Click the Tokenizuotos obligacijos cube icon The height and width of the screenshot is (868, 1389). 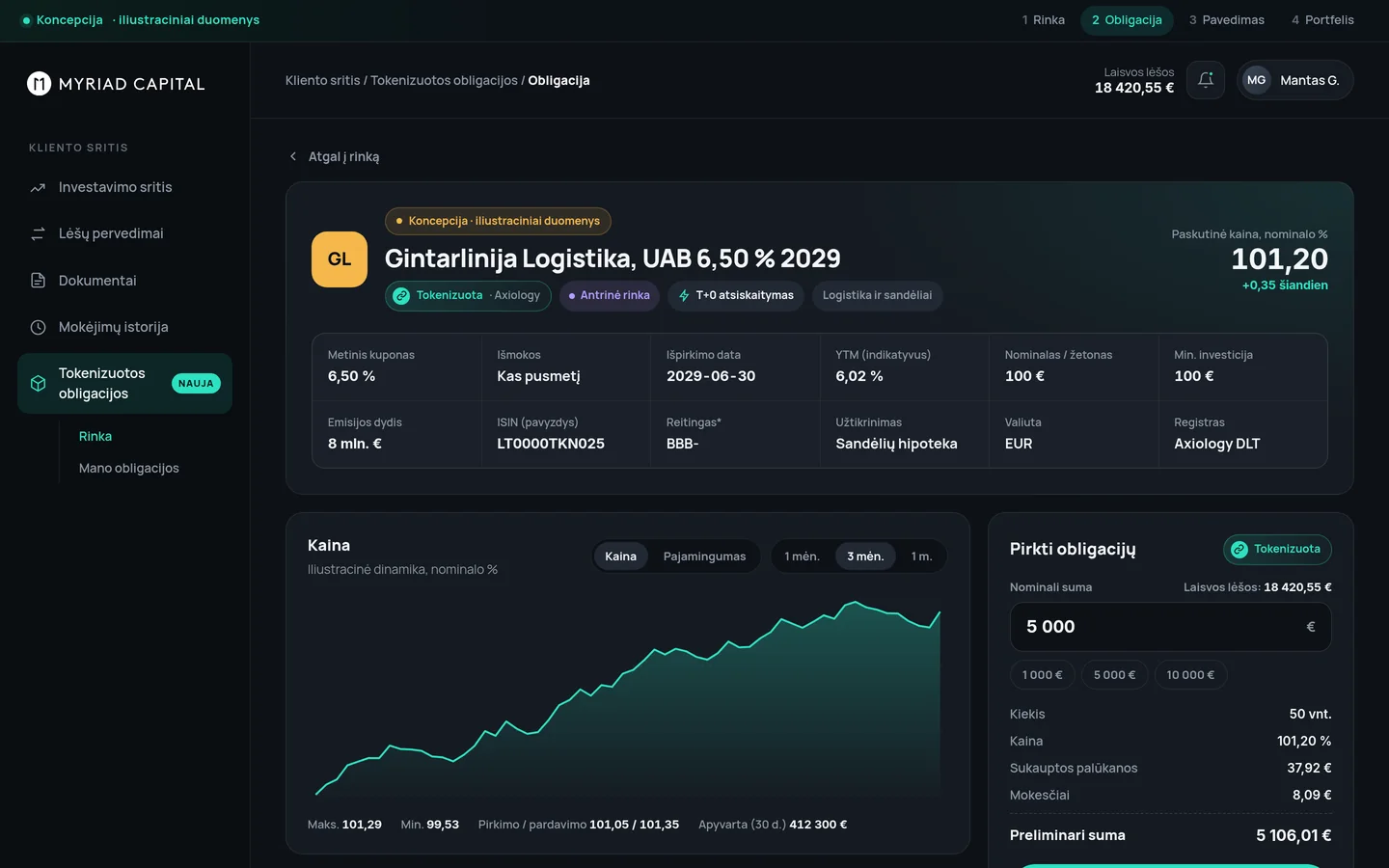point(38,383)
